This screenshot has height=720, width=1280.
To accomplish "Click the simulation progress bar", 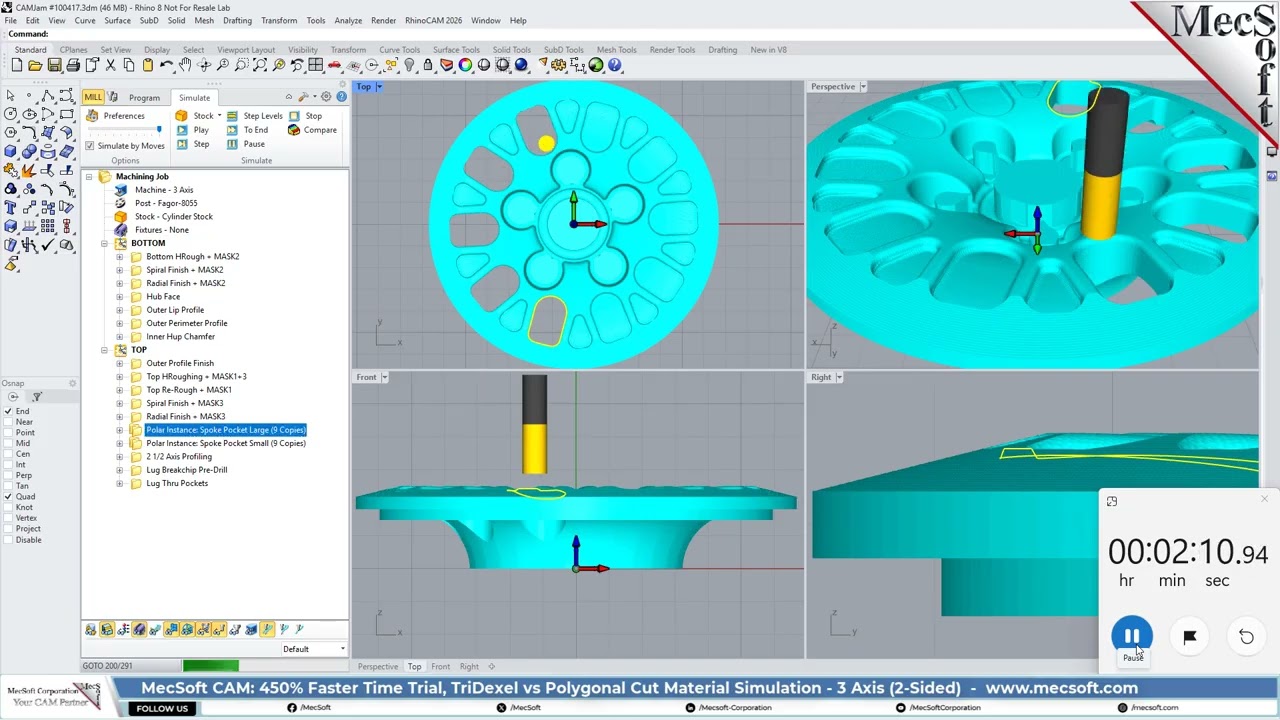I will coord(264,666).
